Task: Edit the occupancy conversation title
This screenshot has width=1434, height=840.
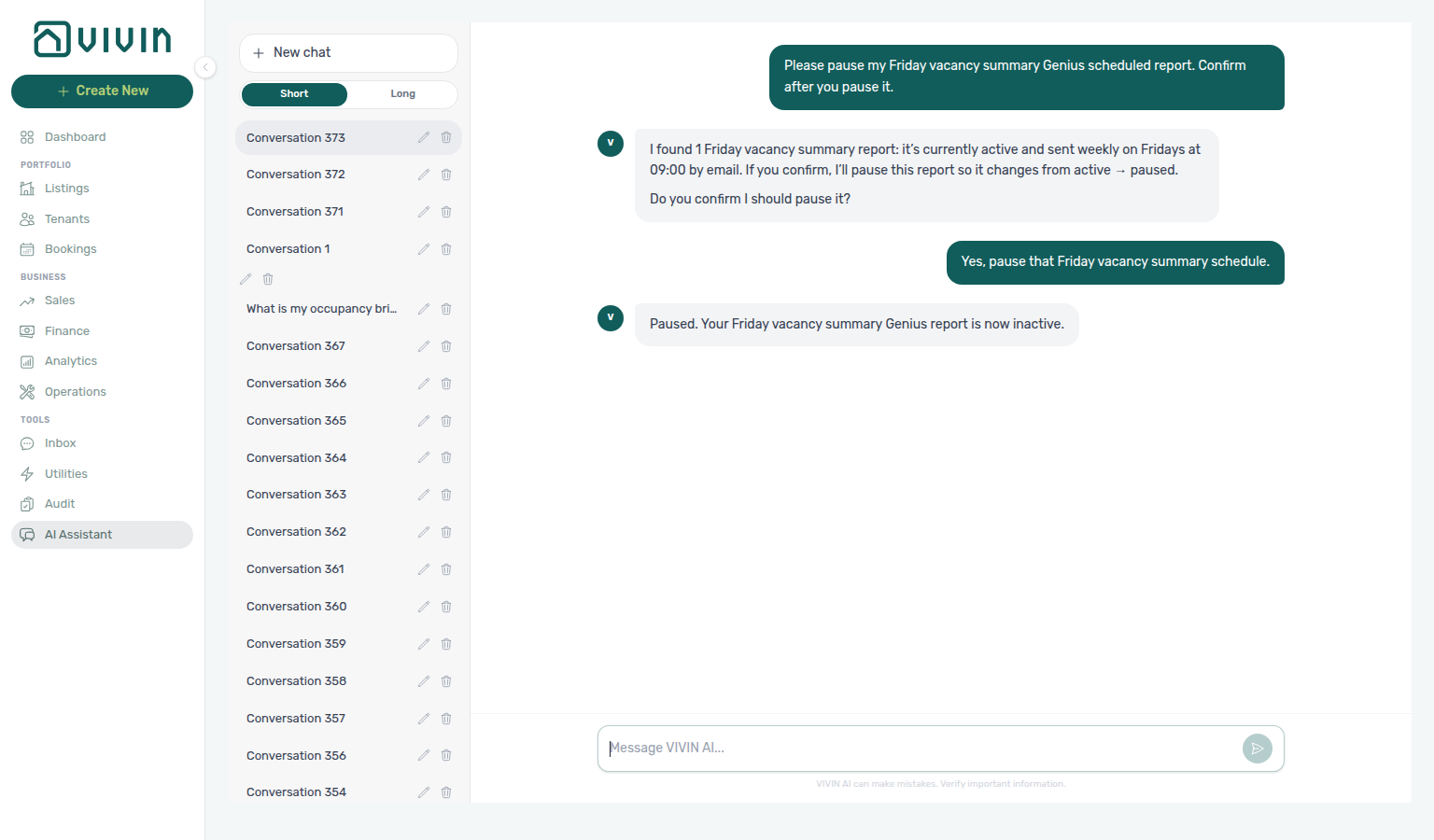Action: (424, 309)
